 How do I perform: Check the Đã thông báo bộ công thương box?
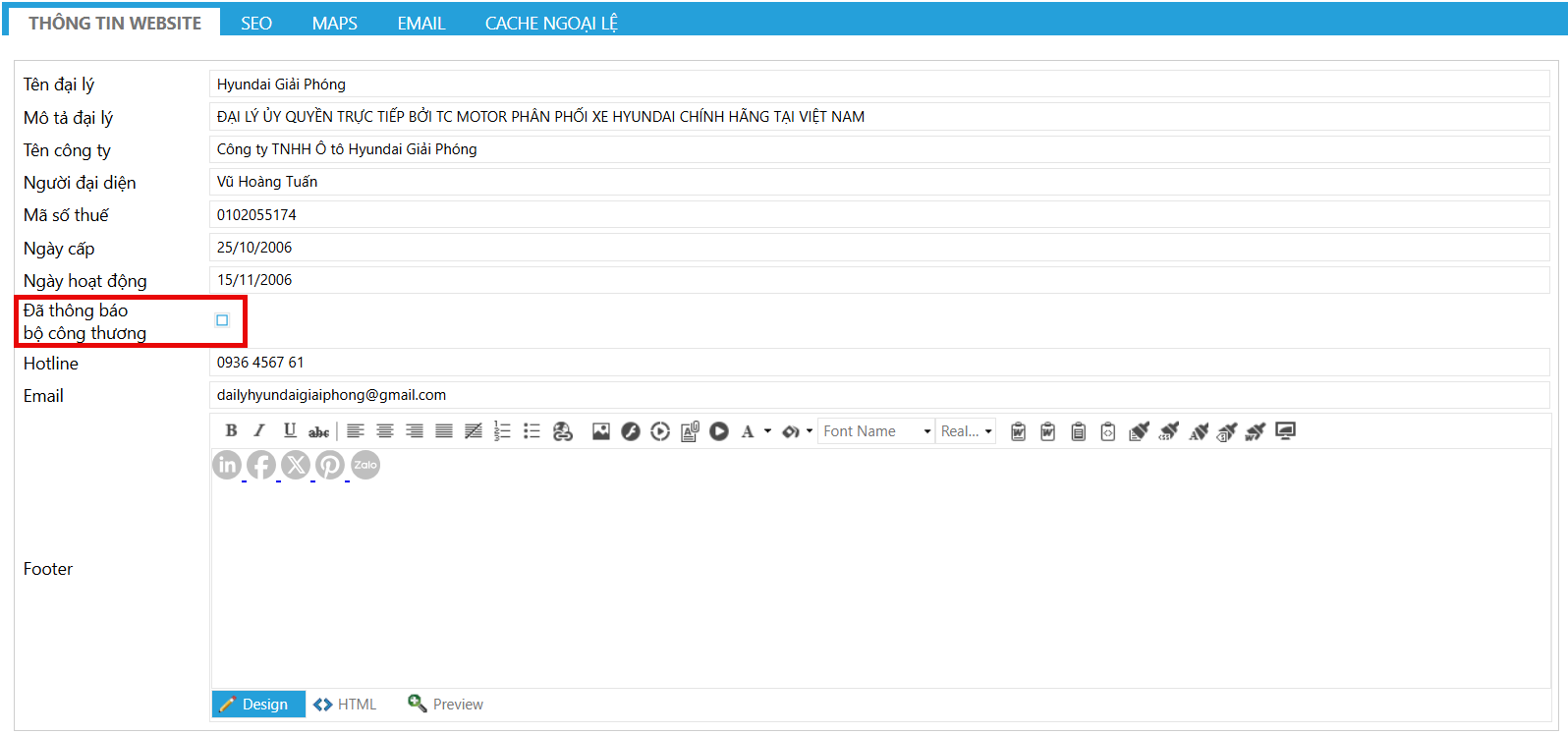[222, 320]
